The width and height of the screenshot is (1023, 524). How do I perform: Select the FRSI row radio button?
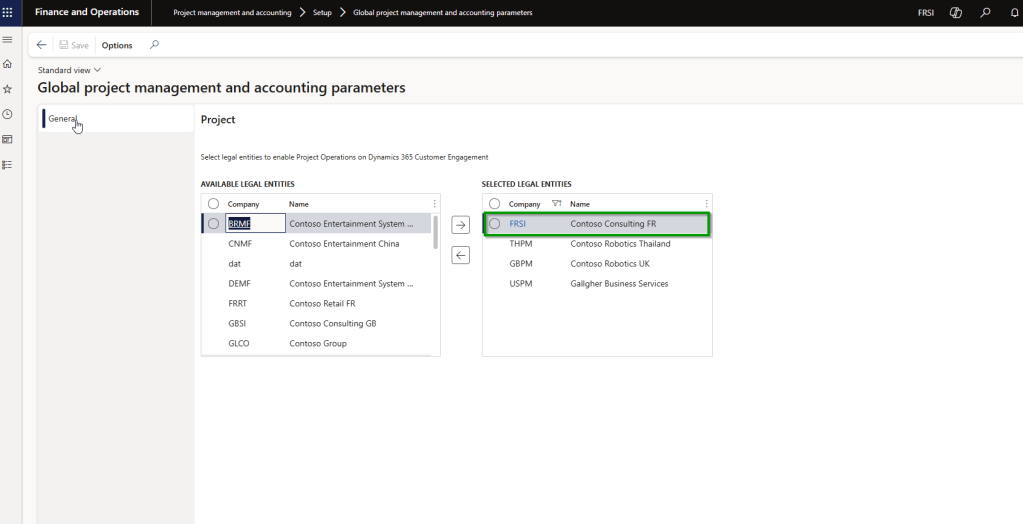click(x=494, y=224)
